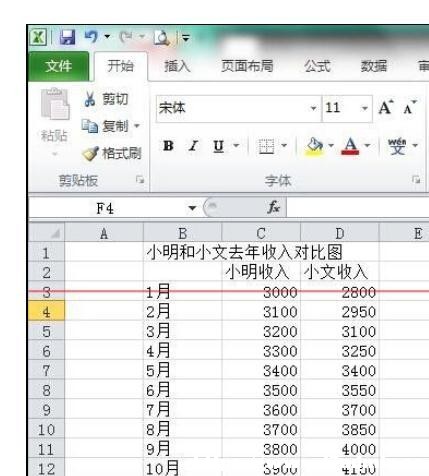Switch to the 开始 tab
The width and height of the screenshot is (429, 476).
pos(121,66)
